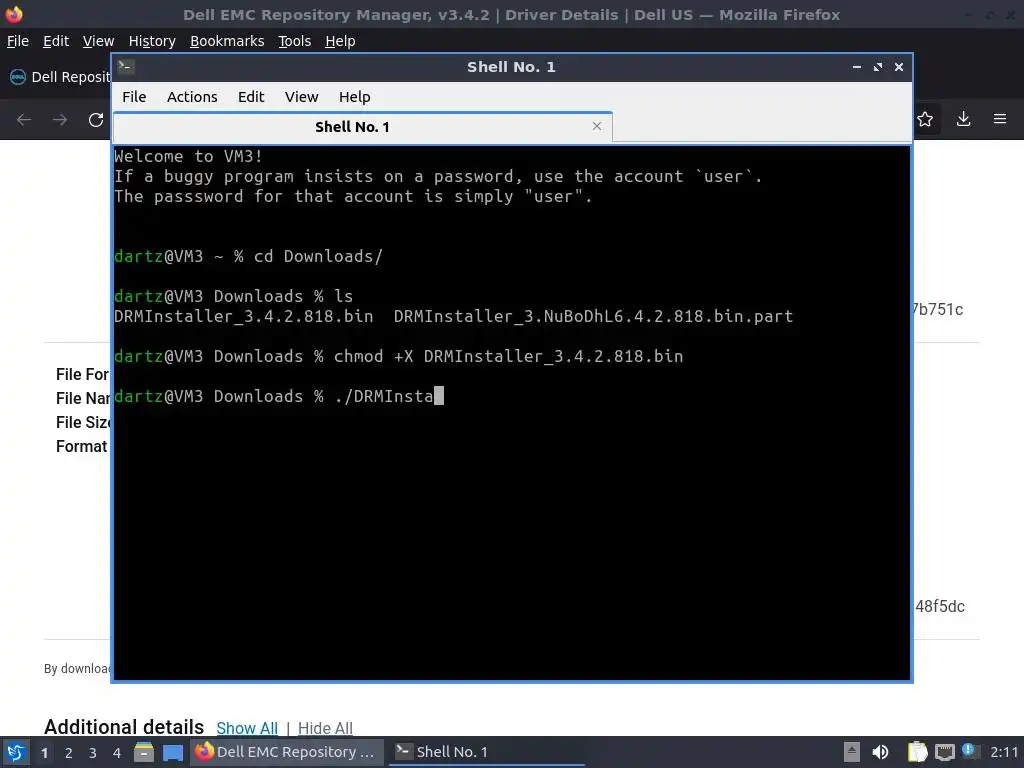This screenshot has height=768, width=1024.
Task: Click the Welcome to VM3! line
Action: coord(188,157)
